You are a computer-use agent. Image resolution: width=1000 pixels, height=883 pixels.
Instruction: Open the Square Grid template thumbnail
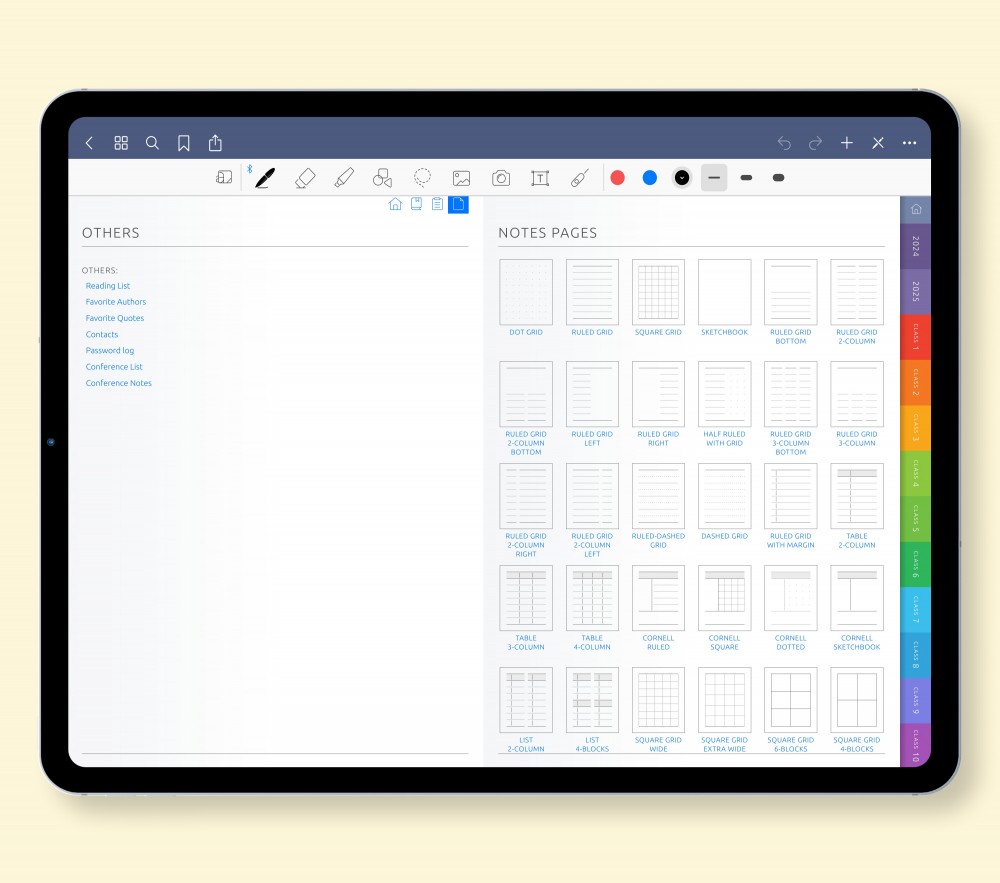658,292
